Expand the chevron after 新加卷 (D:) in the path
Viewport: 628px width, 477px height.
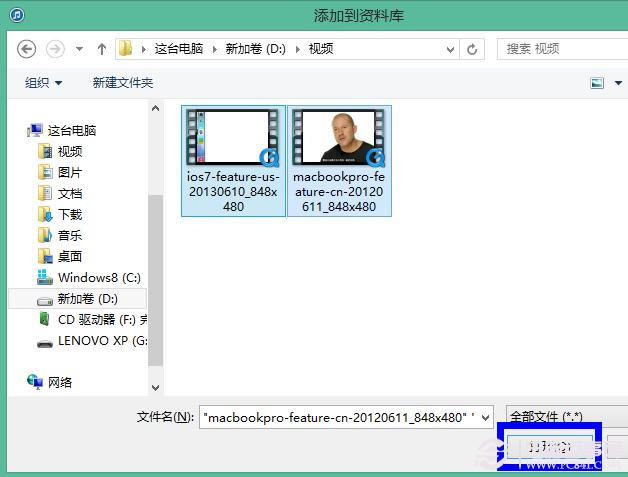tap(298, 49)
